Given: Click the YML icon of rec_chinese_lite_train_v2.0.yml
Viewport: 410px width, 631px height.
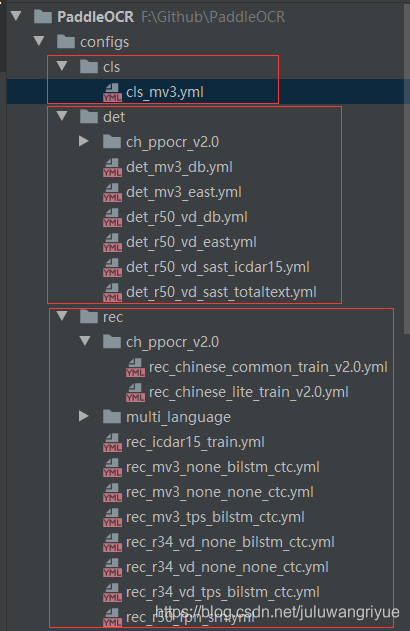Looking at the screenshot, I should pos(135,392).
